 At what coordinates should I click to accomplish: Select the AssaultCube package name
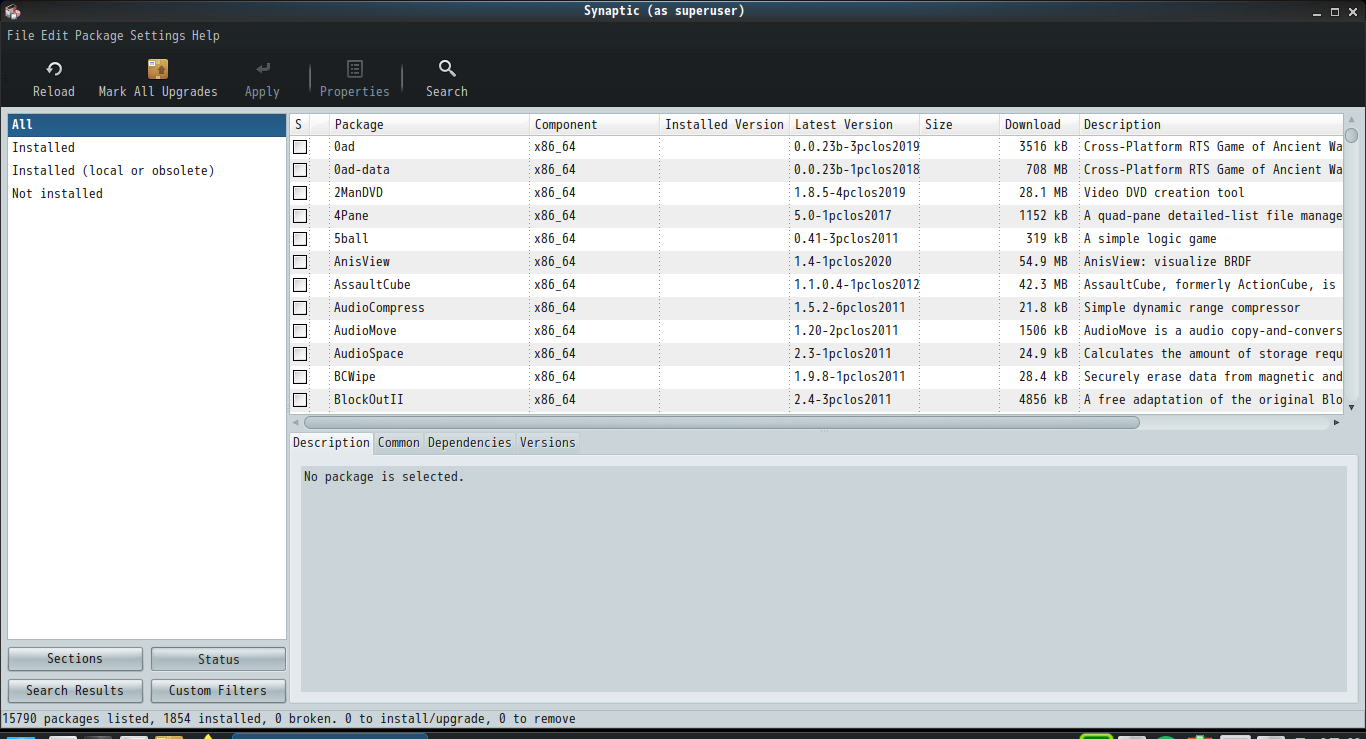coord(372,285)
